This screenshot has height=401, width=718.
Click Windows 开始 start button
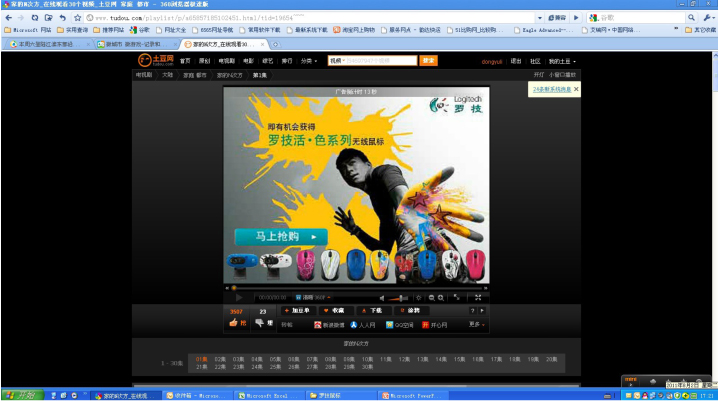[x=22, y=395]
